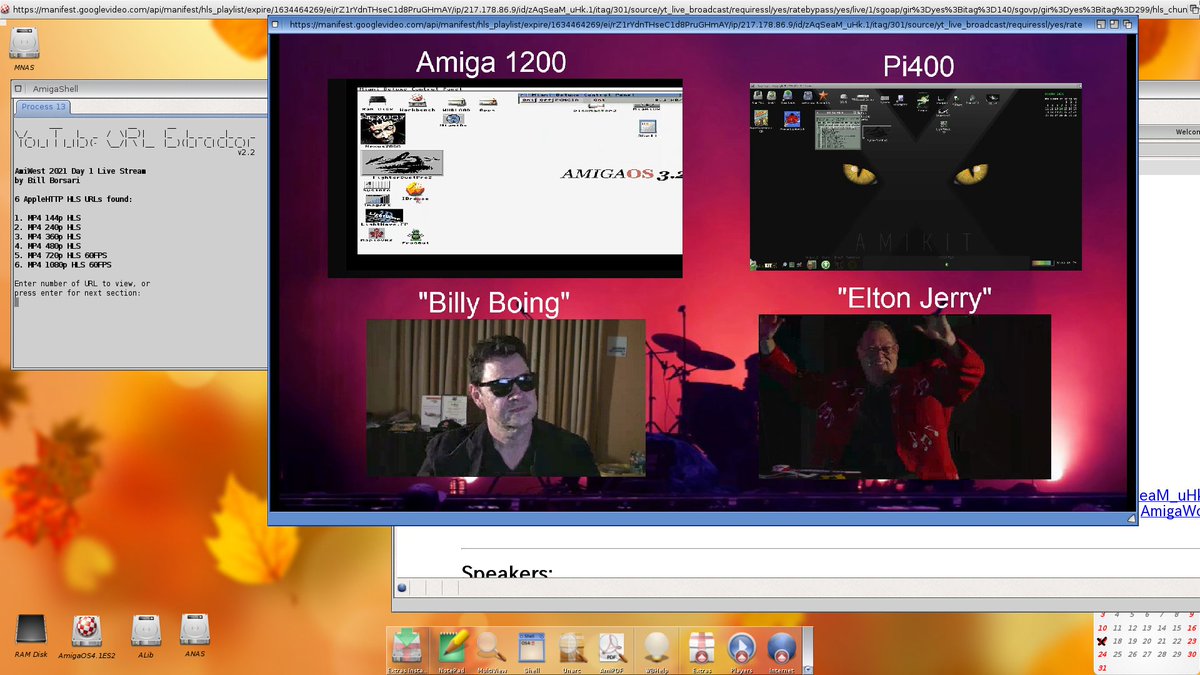
Task: Select the Process 13 tab in AmigaShell
Action: 43,107
